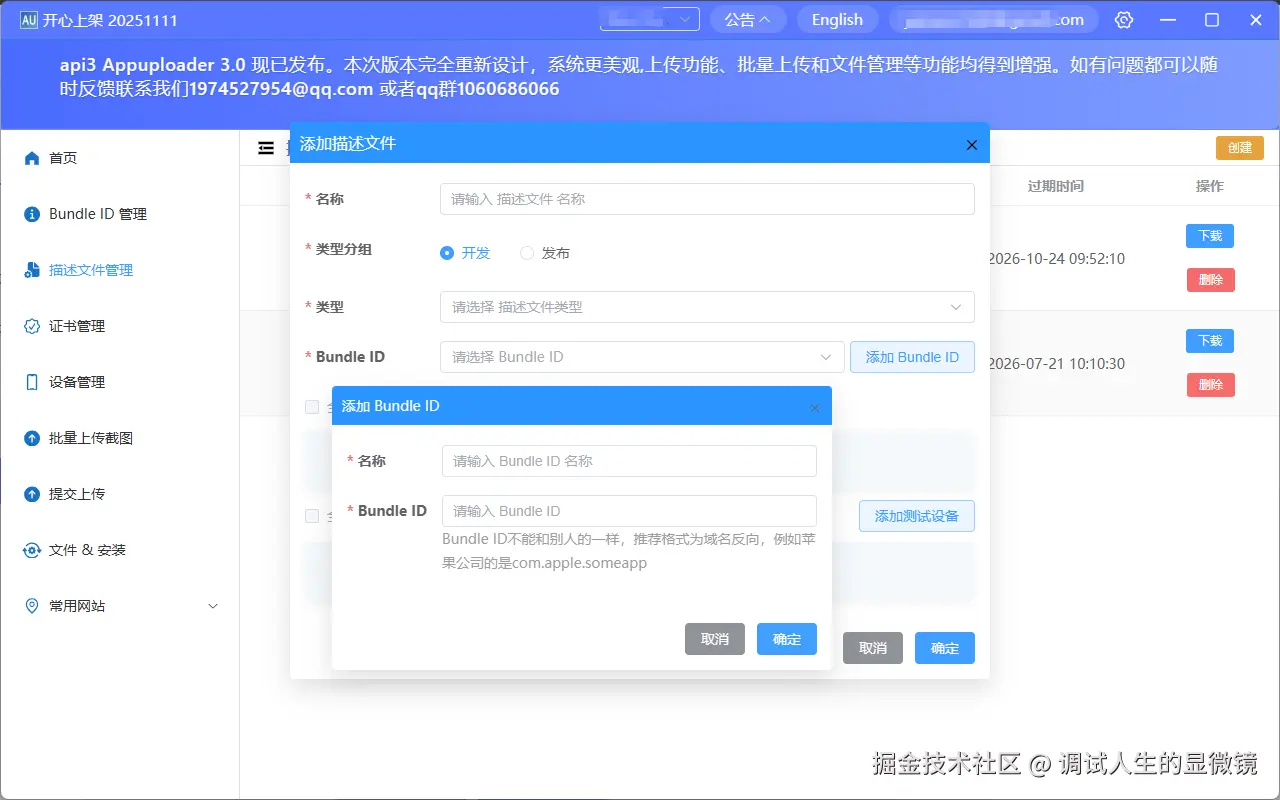Click 下载 to download the first profile
The height and width of the screenshot is (800, 1280).
pyautogui.click(x=1209, y=236)
